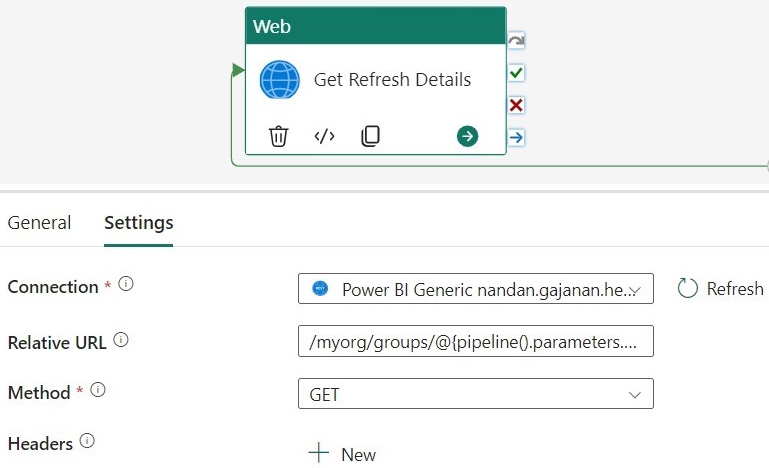
Task: Click the green arrow run button on activity
Action: (x=467, y=136)
